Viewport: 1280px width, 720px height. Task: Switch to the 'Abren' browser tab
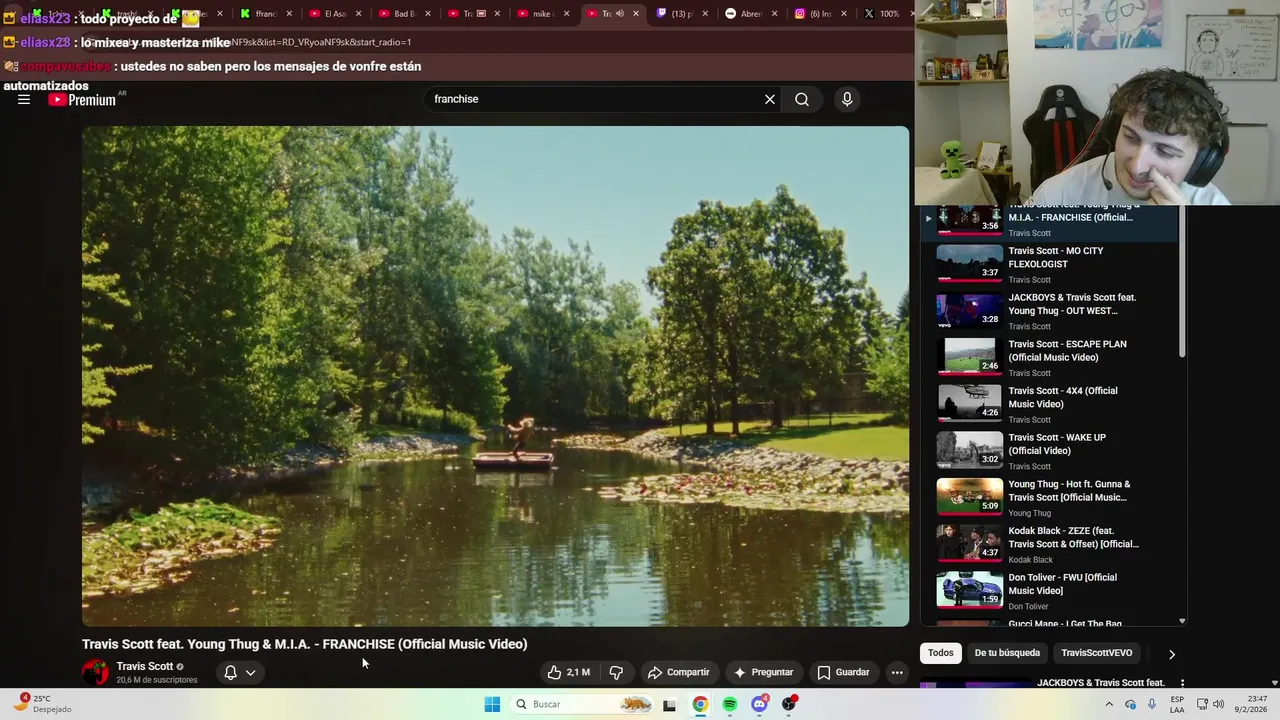[750, 14]
